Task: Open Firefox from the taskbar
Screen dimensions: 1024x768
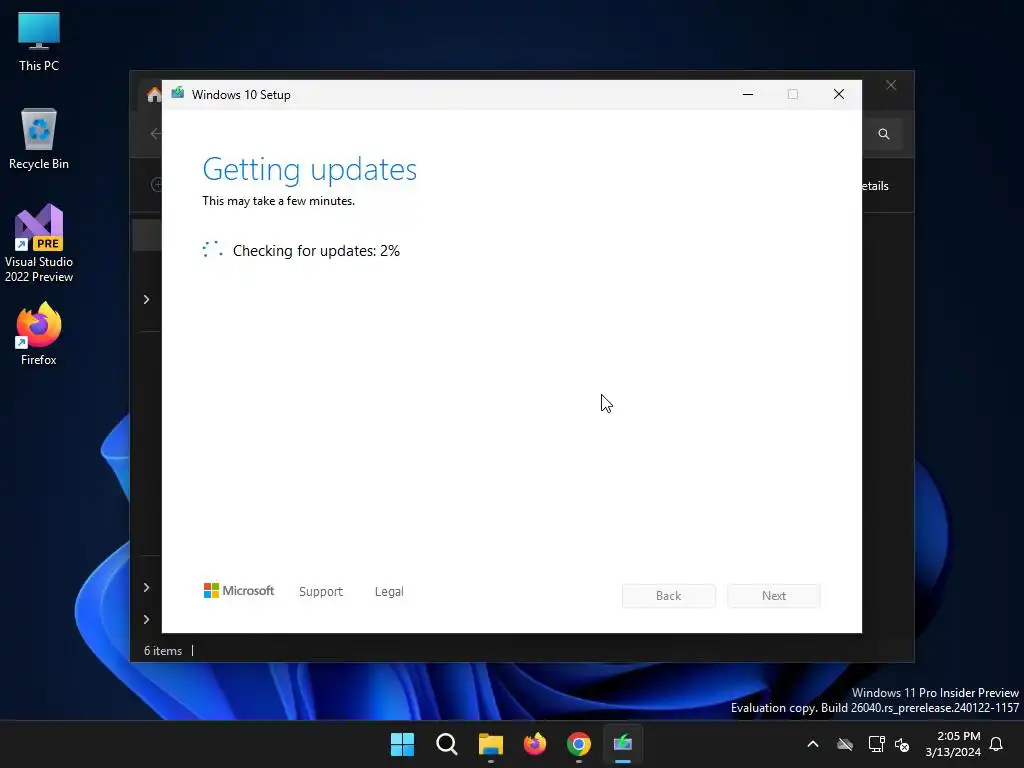Action: [535, 744]
